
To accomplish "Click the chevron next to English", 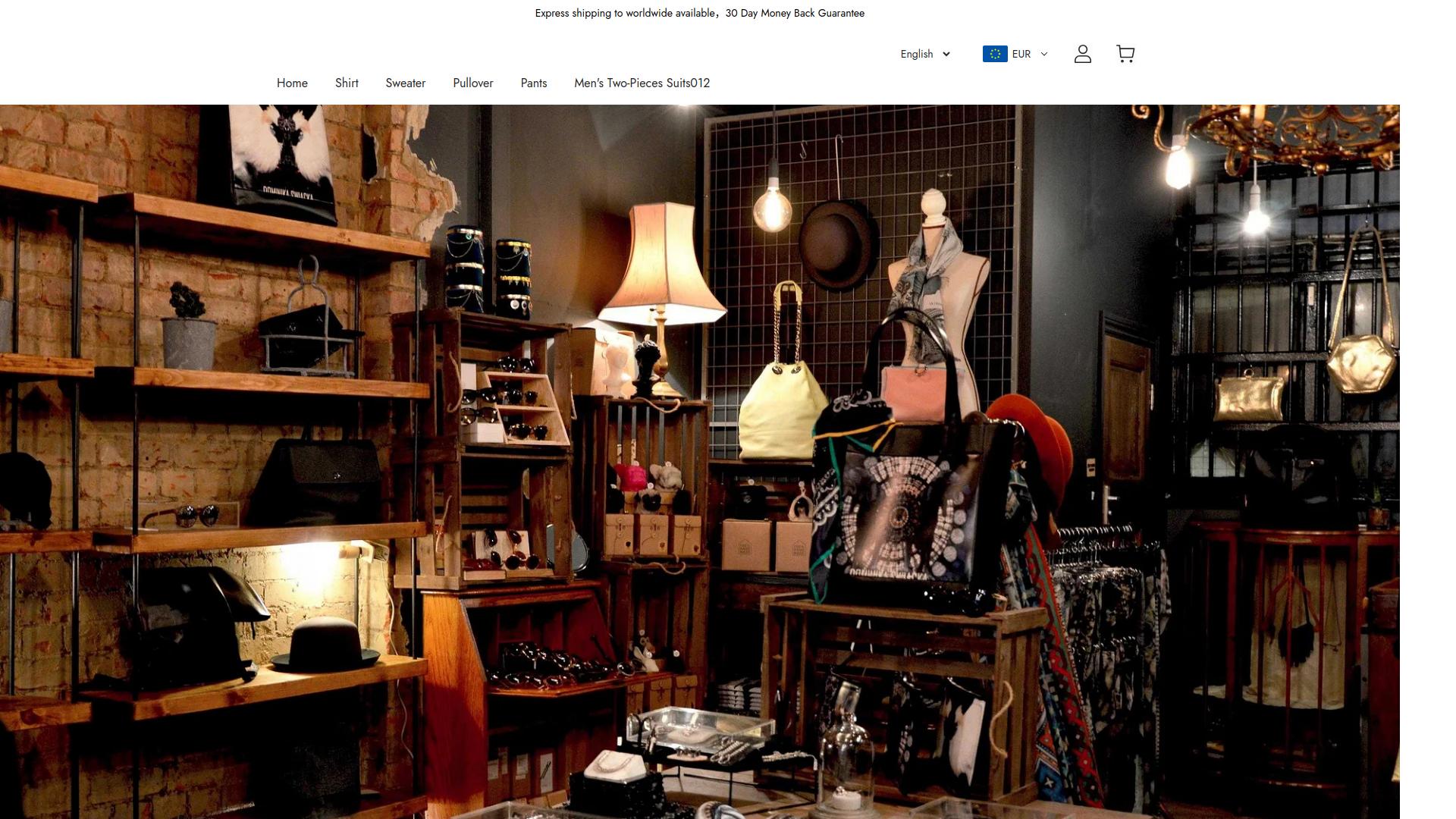I will tap(946, 54).
